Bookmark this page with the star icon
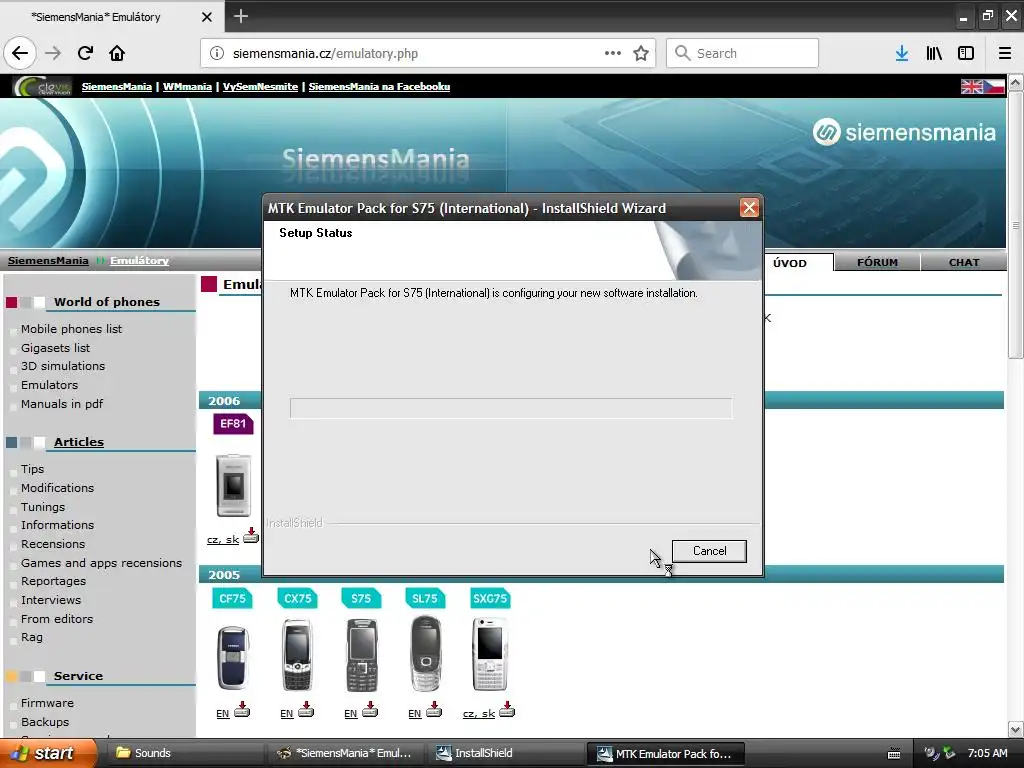The height and width of the screenshot is (768, 1024). tap(641, 53)
